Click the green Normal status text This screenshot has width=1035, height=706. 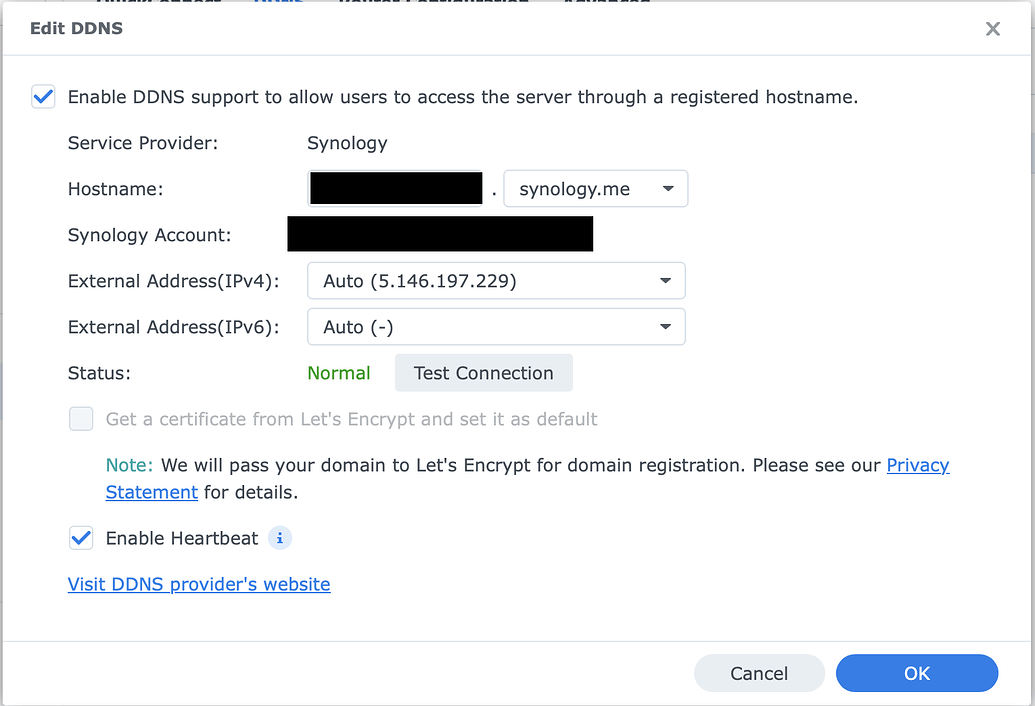point(339,373)
